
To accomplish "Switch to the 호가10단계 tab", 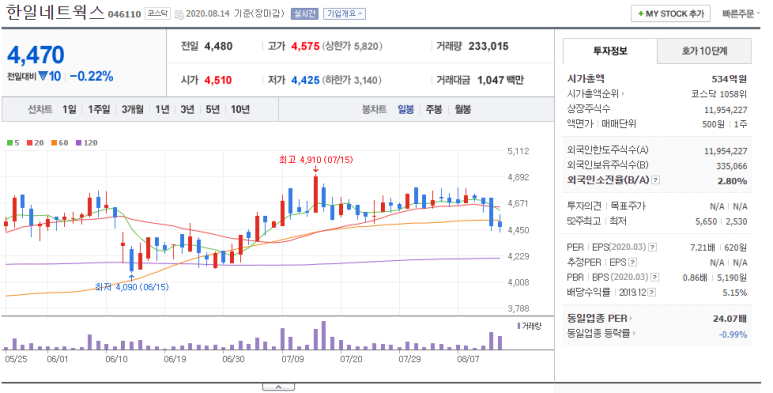I will pyautogui.click(x=704, y=51).
